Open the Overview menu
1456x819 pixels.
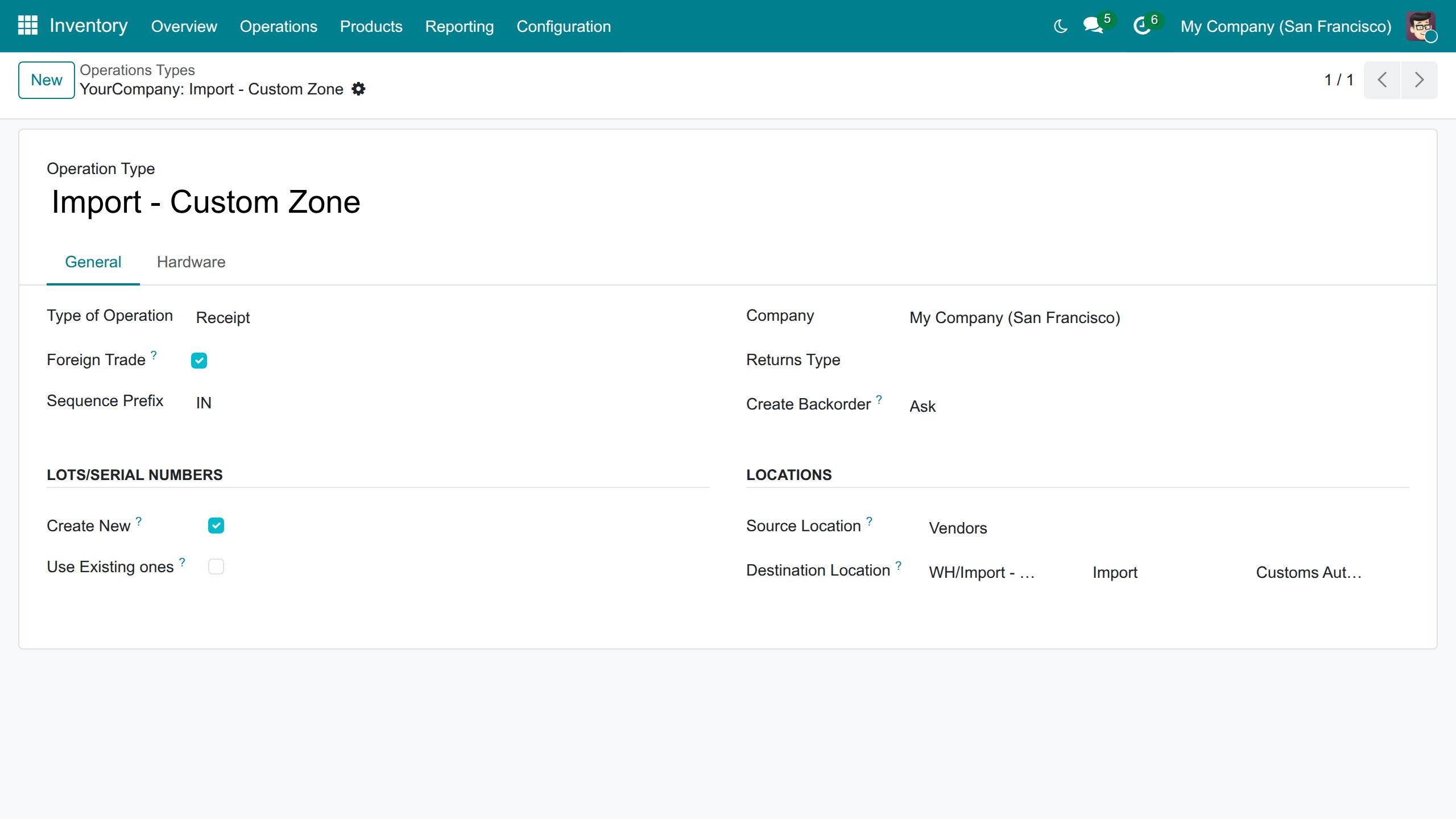coord(184,26)
